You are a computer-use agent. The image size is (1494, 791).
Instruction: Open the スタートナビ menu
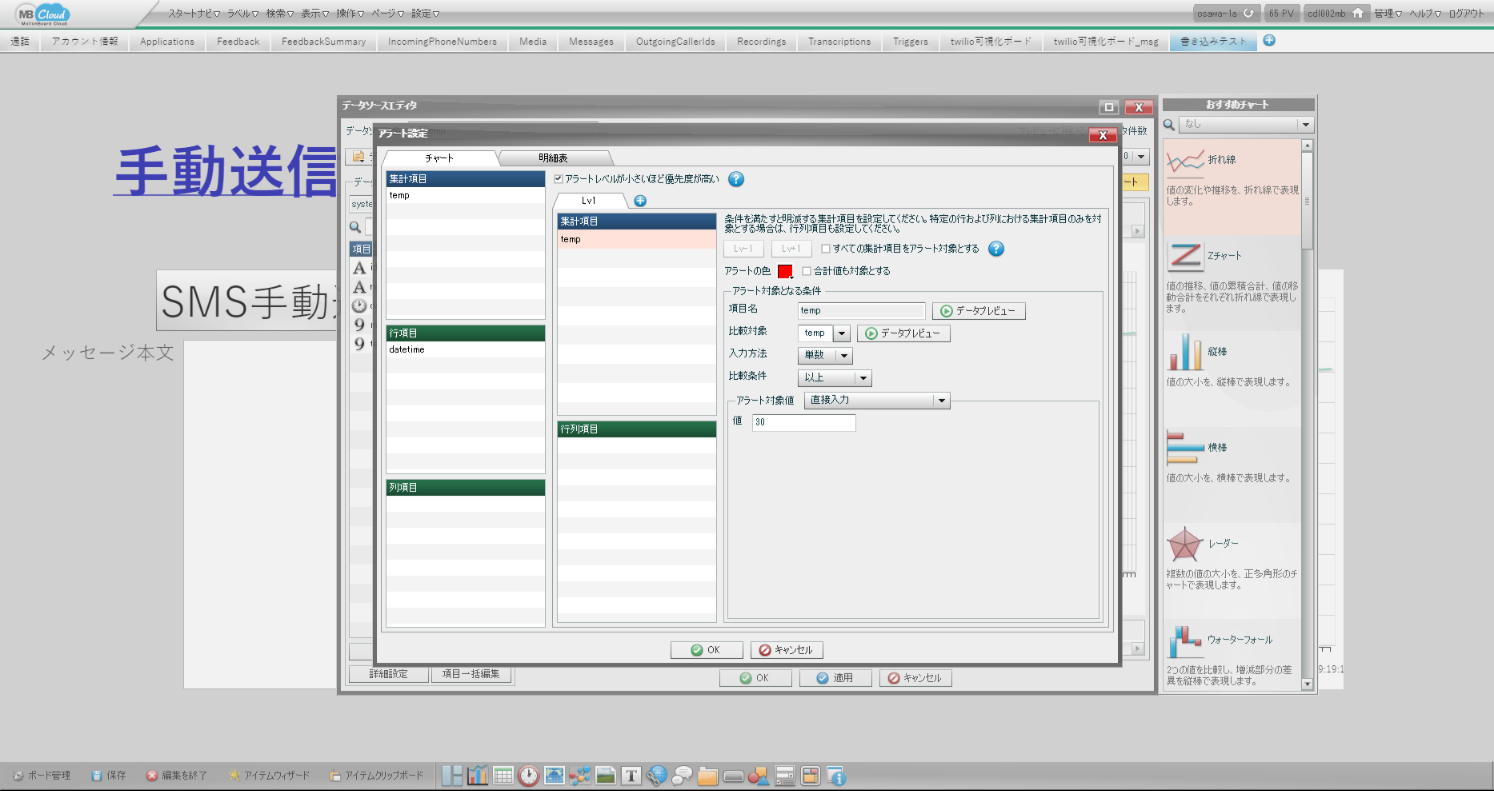pos(194,14)
